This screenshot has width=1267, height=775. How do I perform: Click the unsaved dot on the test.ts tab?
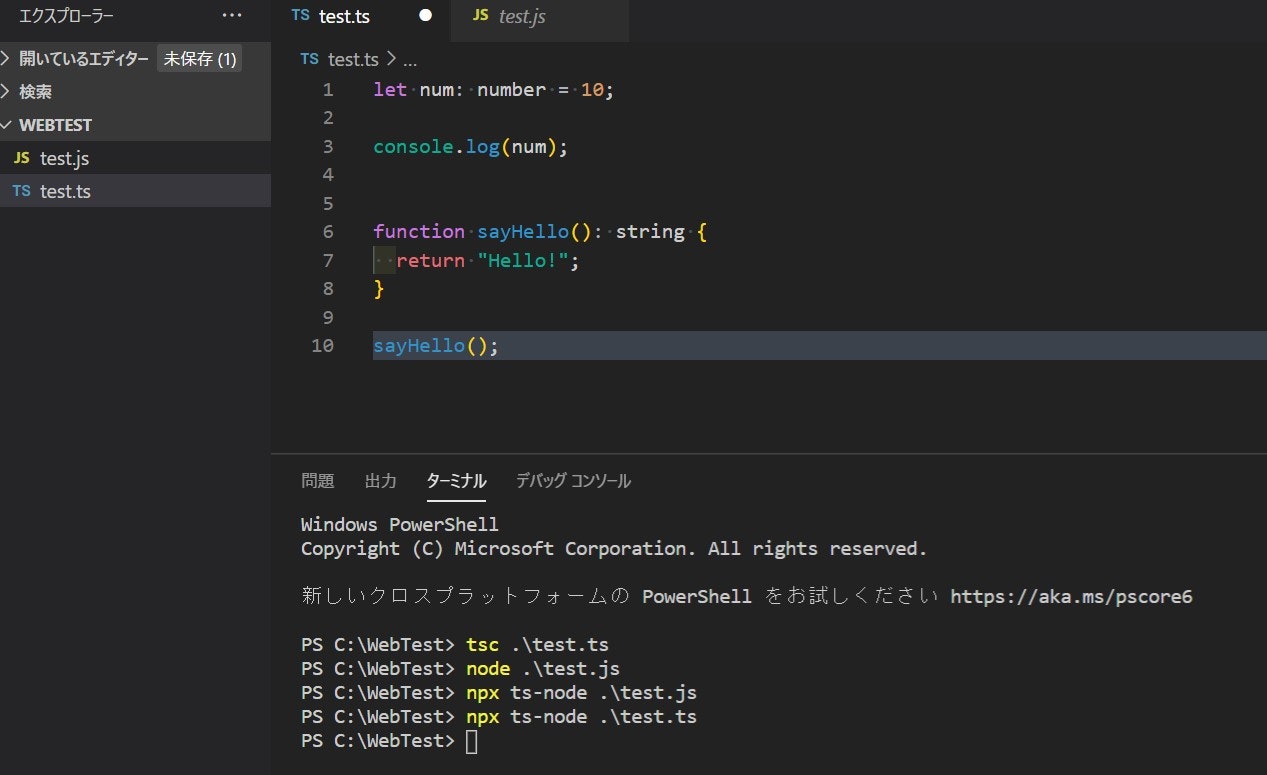pyautogui.click(x=425, y=16)
